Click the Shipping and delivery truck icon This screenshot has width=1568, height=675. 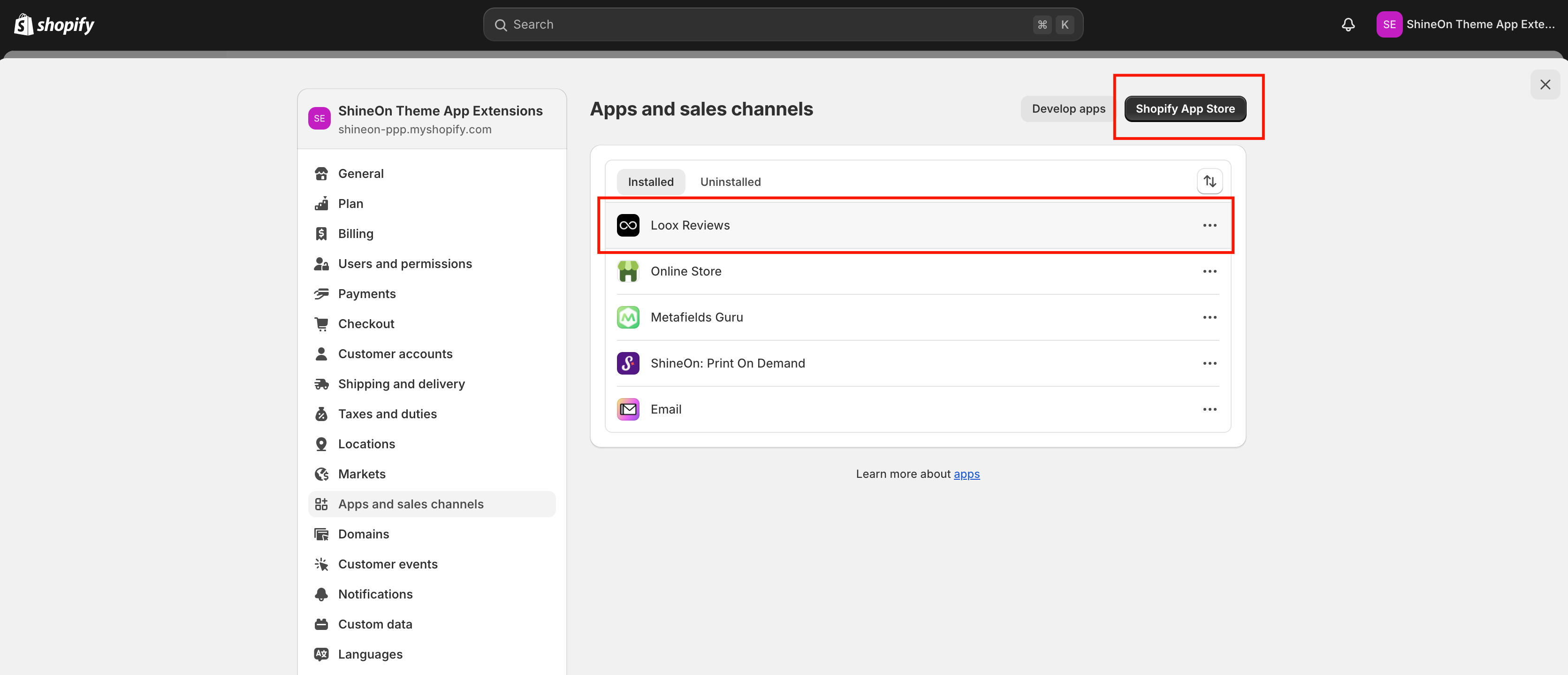(321, 384)
